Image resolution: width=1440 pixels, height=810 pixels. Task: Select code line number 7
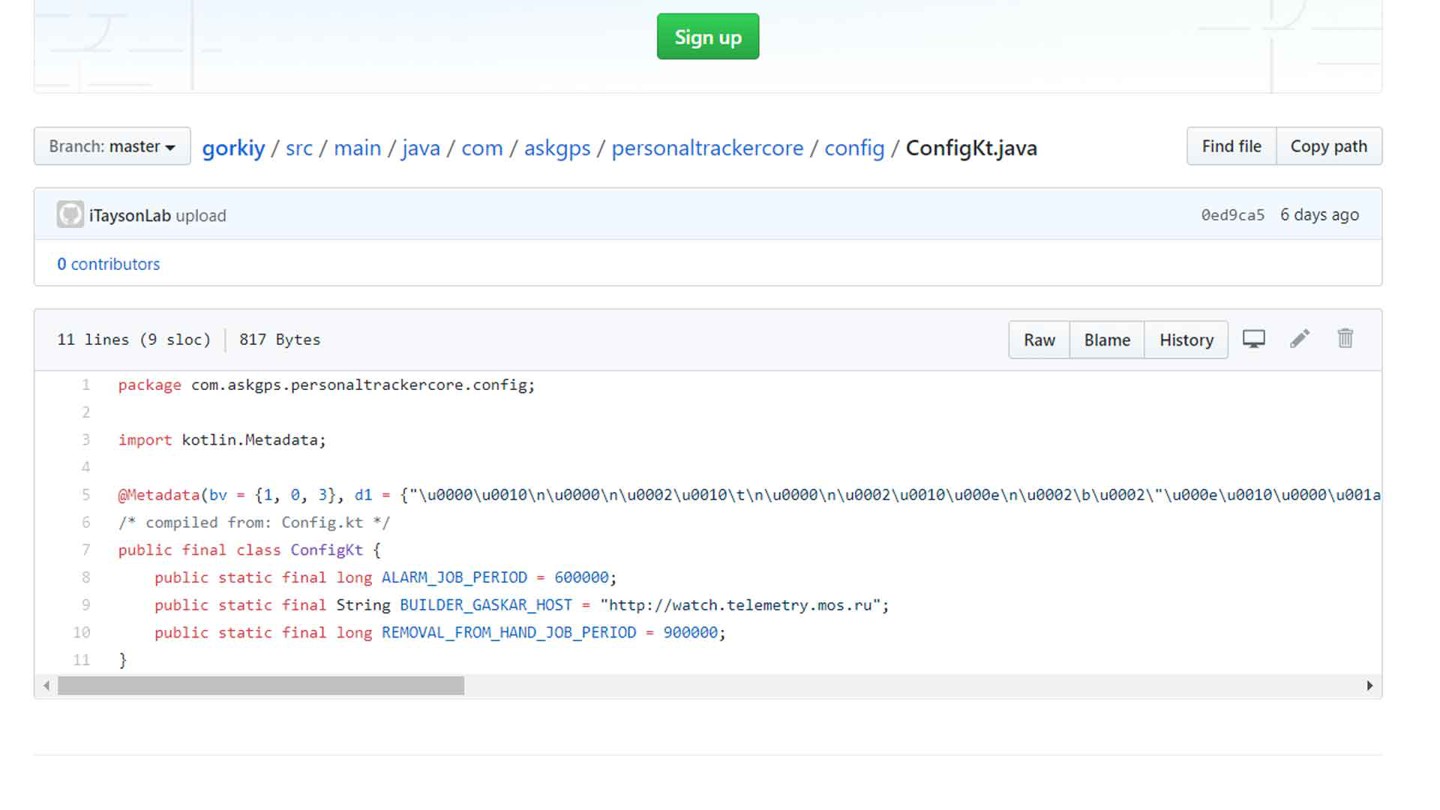point(86,550)
